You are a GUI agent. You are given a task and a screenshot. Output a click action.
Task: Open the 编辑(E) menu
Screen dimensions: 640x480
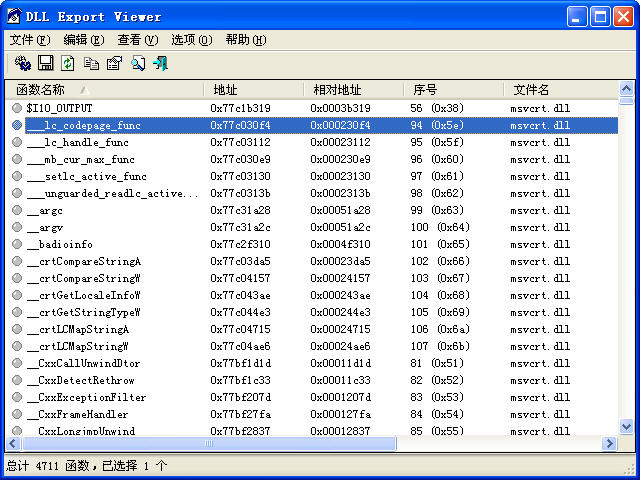tap(84, 40)
